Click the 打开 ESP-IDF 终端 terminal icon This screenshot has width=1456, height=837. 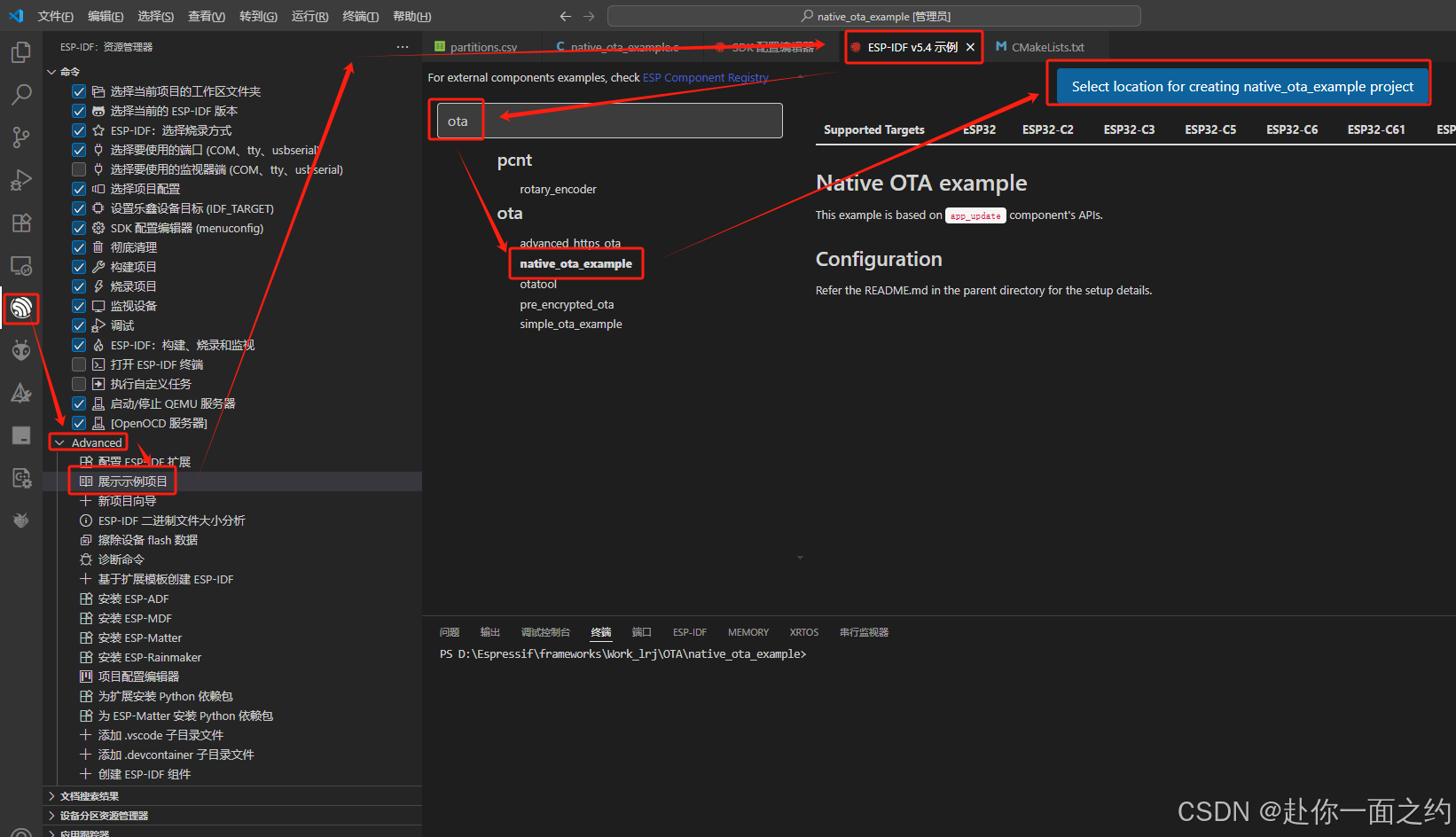pos(98,364)
